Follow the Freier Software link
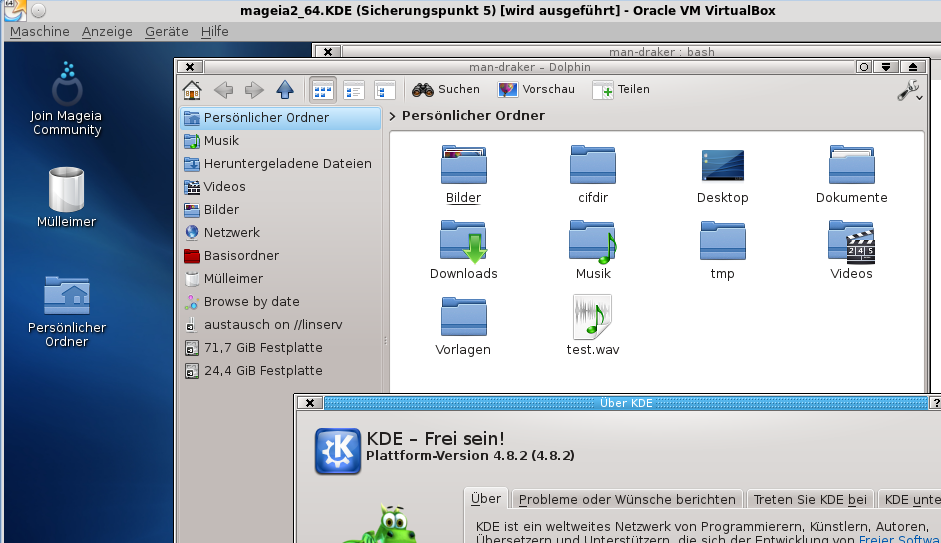The width and height of the screenshot is (941, 543). click(x=900, y=539)
